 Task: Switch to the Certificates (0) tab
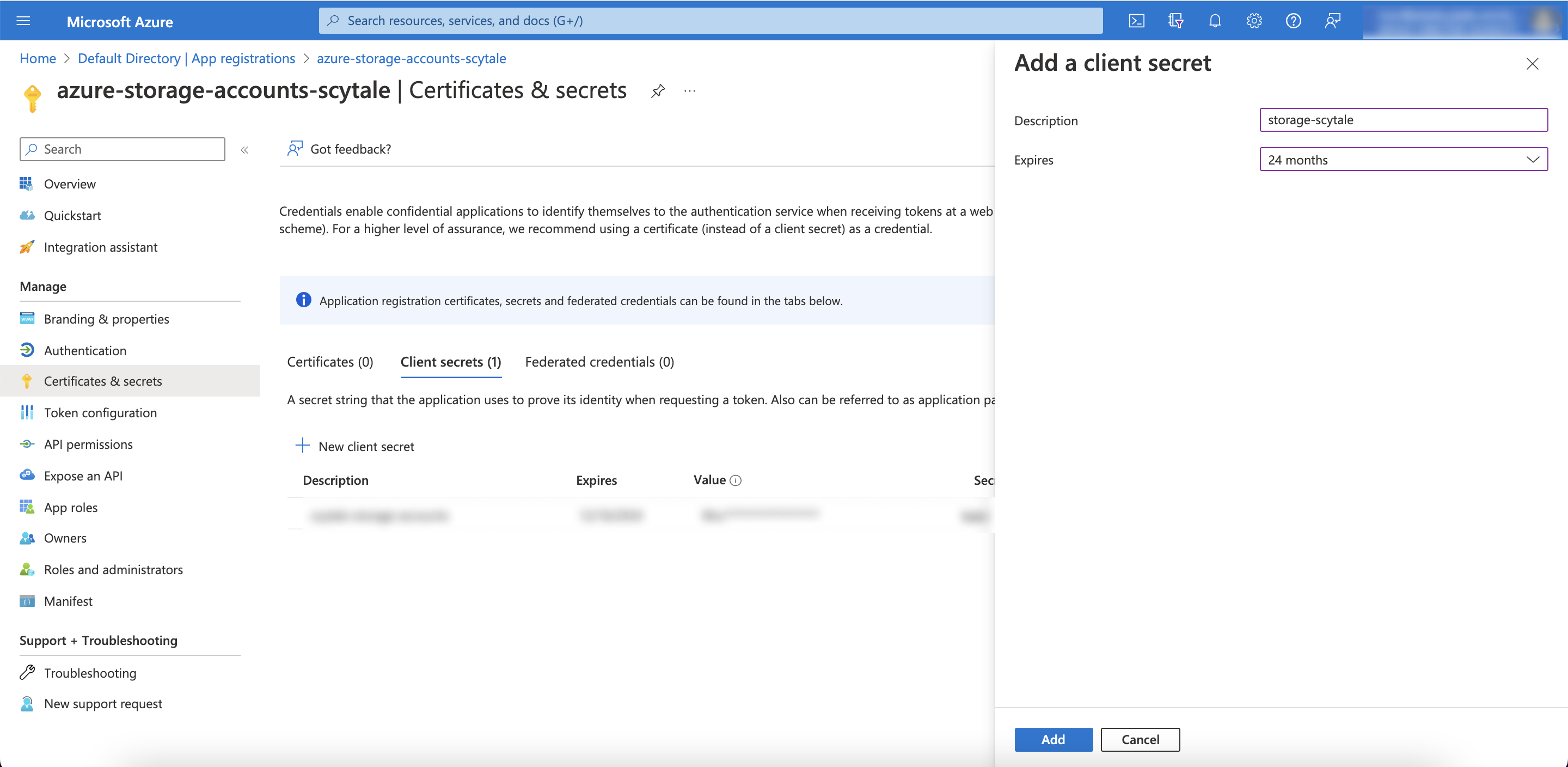pos(330,362)
